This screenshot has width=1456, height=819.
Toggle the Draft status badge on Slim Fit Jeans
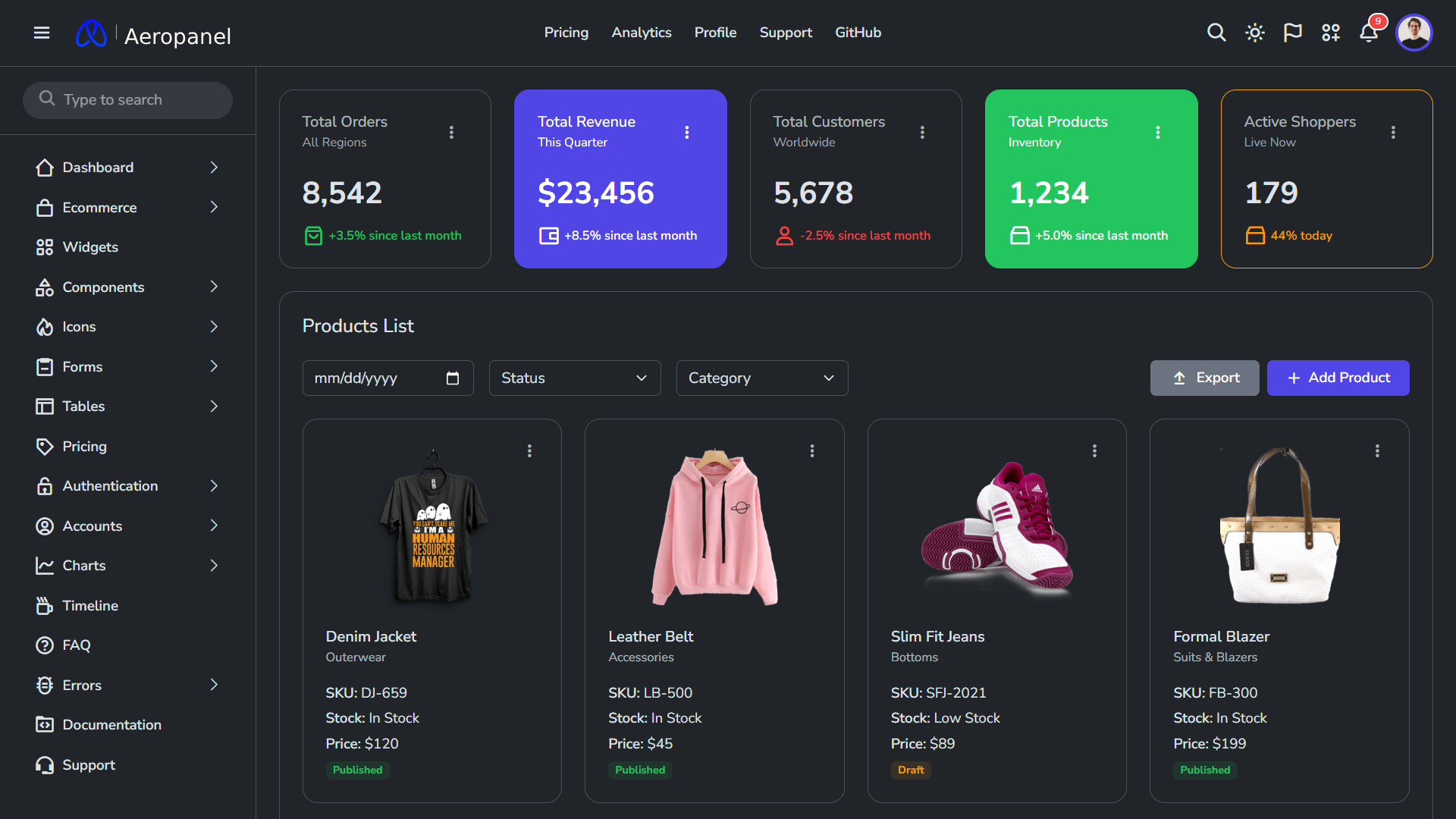point(911,770)
